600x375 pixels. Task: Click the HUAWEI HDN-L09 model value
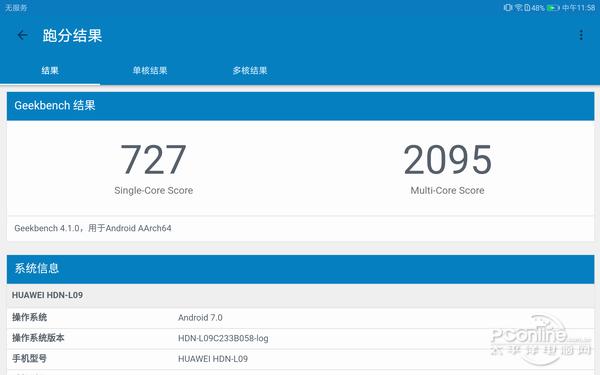pos(213,359)
